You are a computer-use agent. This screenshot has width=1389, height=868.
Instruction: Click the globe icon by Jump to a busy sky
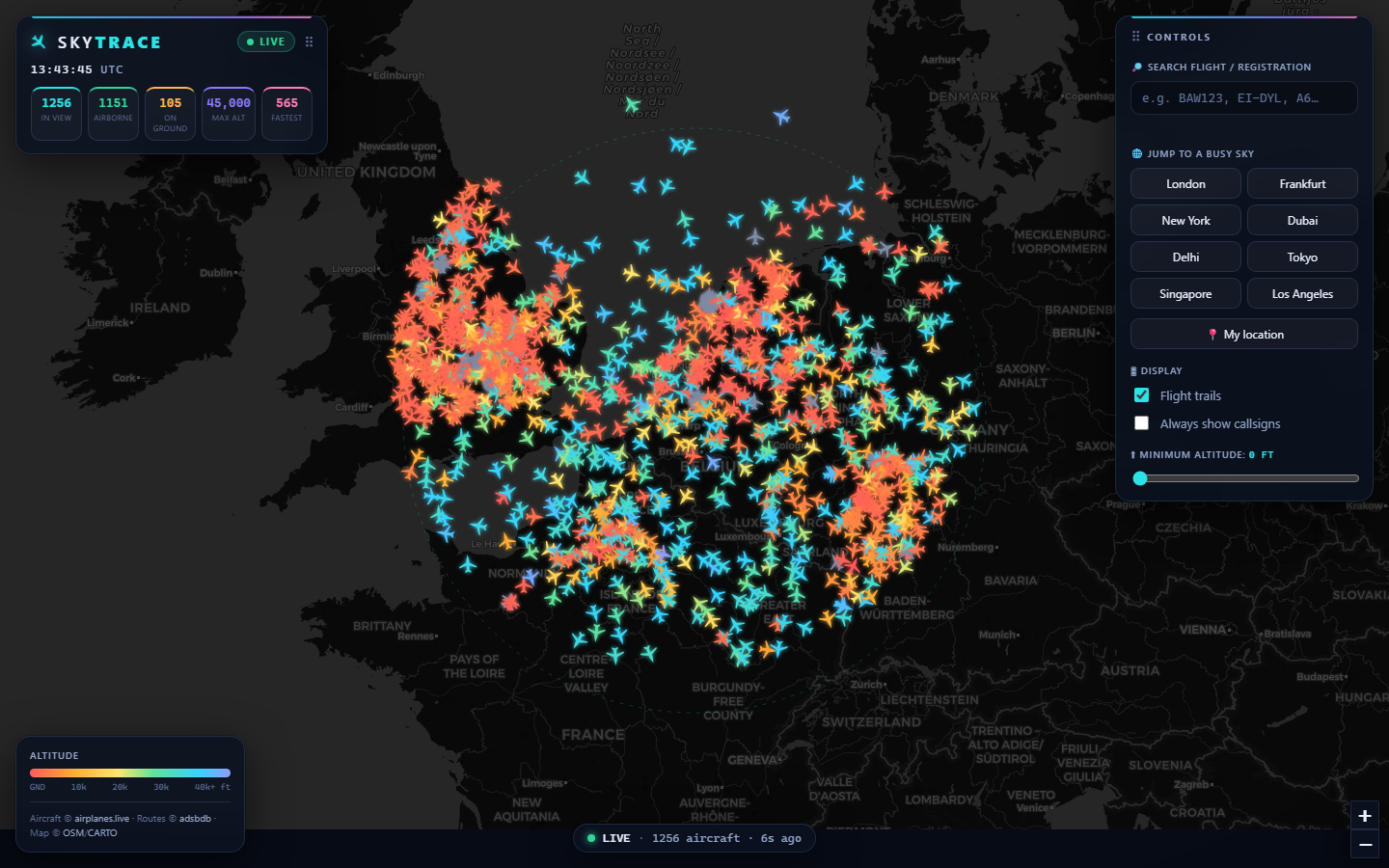[1136, 153]
